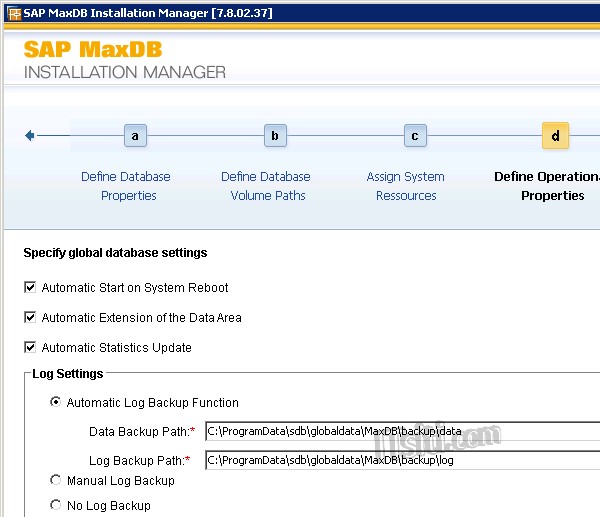
Task: Click the SAP MaxDB title bar application icon
Action: point(15,13)
